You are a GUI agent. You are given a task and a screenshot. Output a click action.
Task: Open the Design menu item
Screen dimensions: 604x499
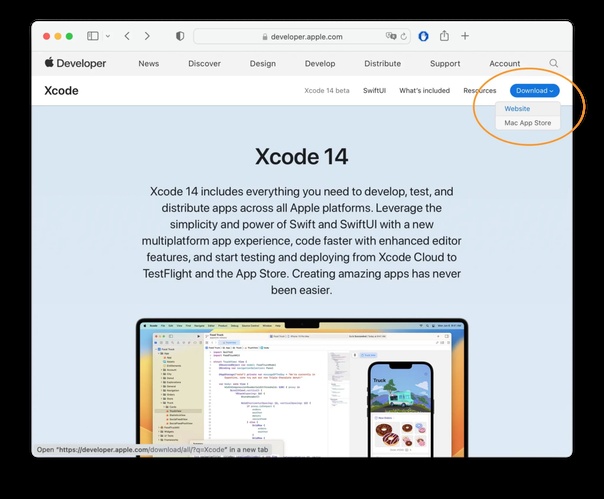click(x=263, y=64)
